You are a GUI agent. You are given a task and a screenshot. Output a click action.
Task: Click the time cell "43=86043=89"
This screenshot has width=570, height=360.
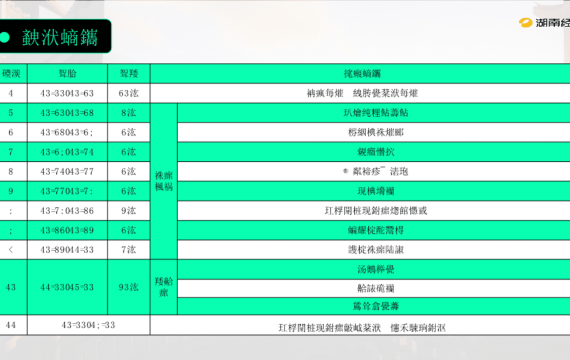[67, 230]
